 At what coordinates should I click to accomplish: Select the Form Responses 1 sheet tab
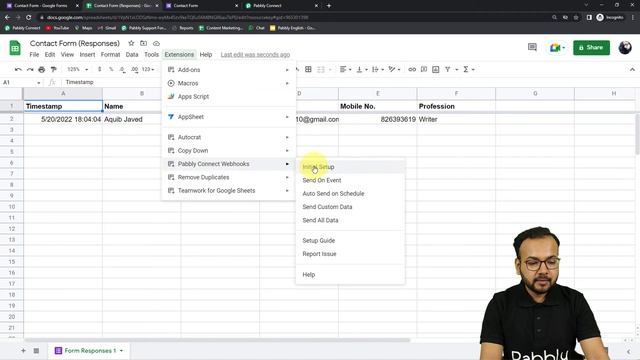[x=89, y=351]
